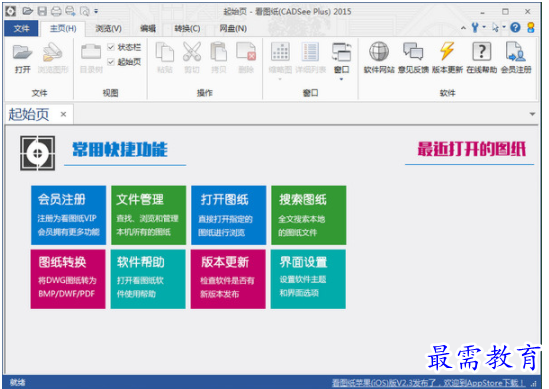549x389 pixels.
Task: Click the 版本更新 magenta tile
Action: coord(228,279)
